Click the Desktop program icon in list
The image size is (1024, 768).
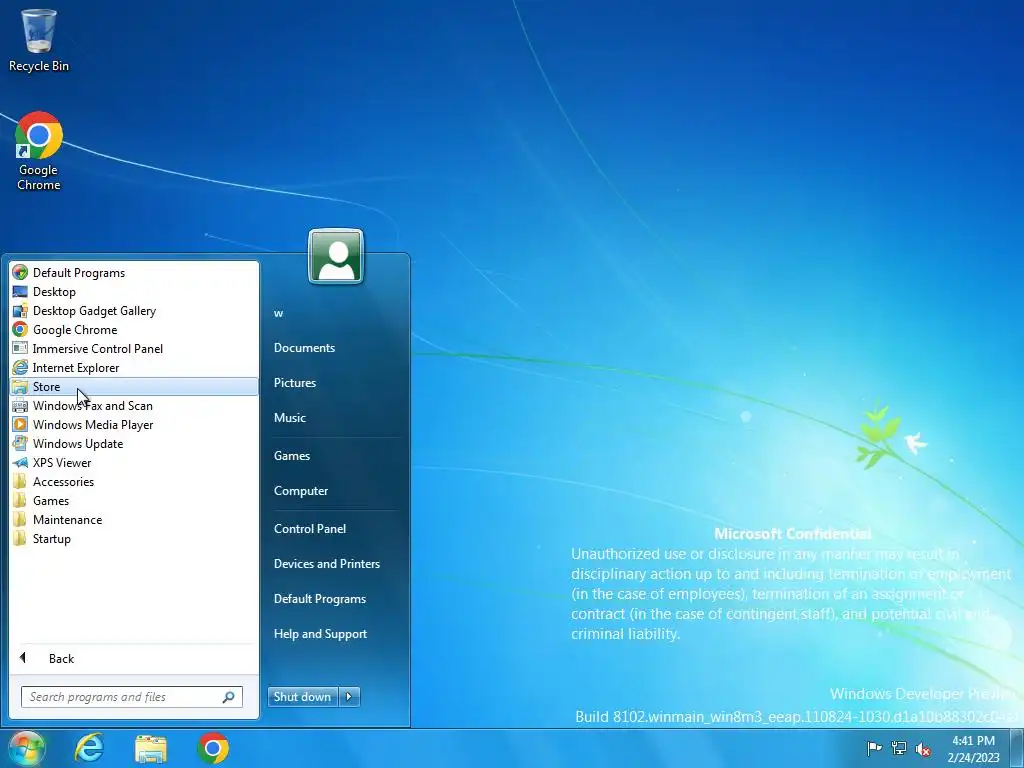(x=20, y=291)
